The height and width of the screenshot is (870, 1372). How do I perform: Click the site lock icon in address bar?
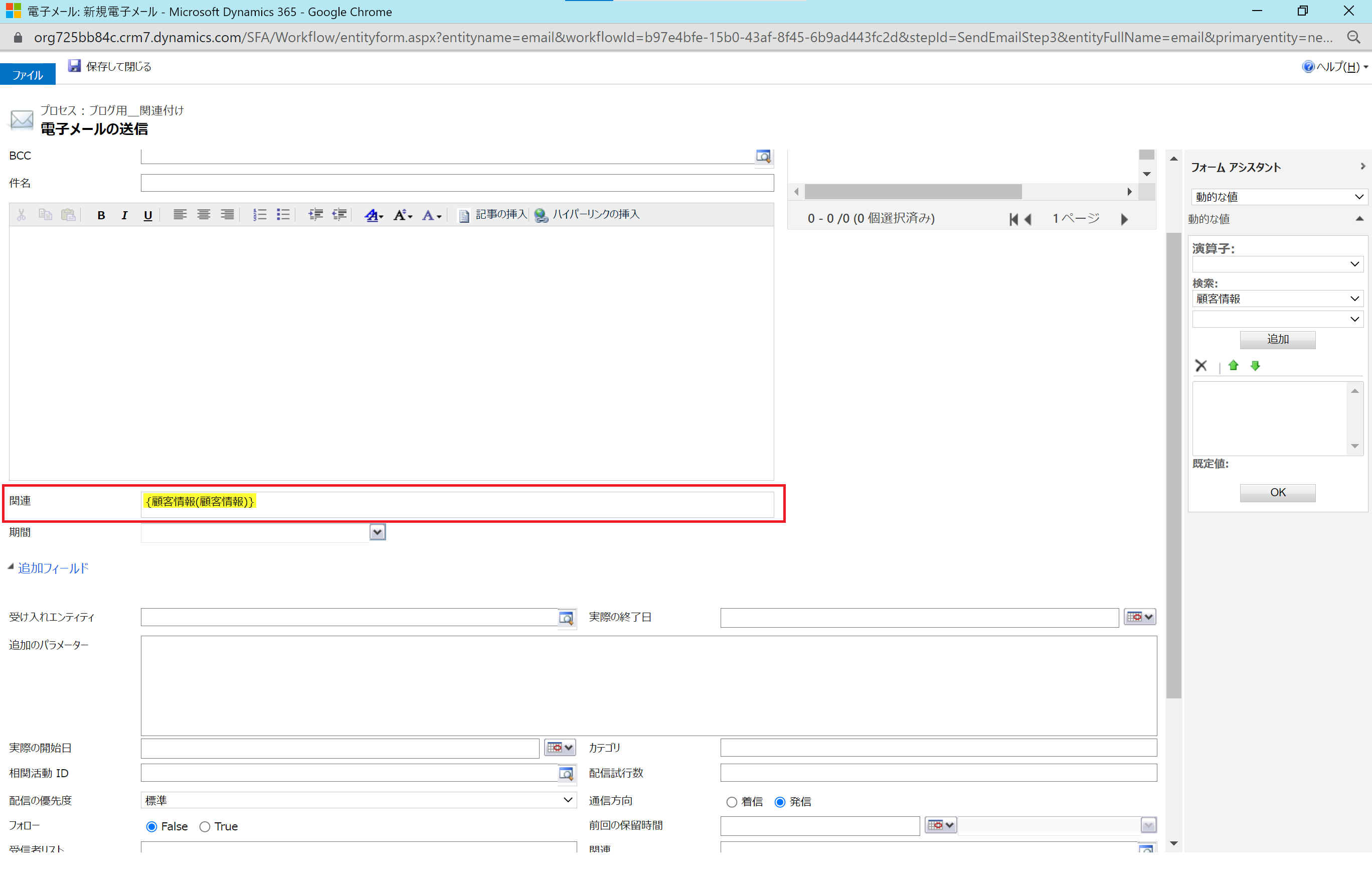(18, 38)
